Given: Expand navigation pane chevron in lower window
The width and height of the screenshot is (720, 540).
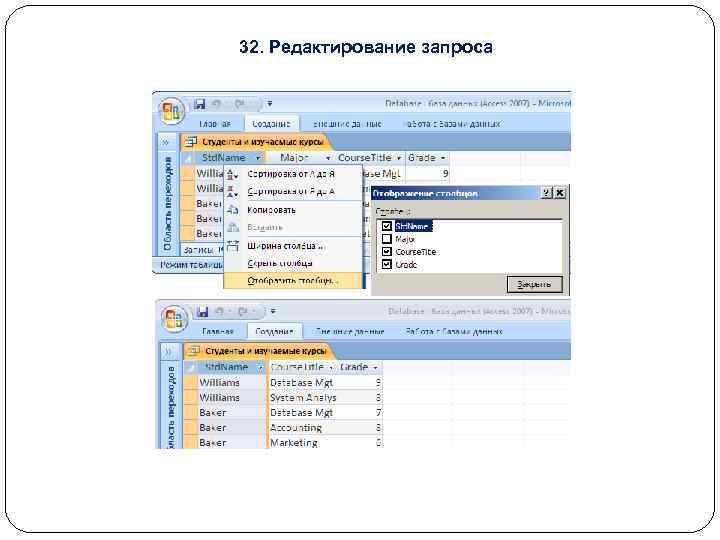Looking at the screenshot, I should (168, 352).
